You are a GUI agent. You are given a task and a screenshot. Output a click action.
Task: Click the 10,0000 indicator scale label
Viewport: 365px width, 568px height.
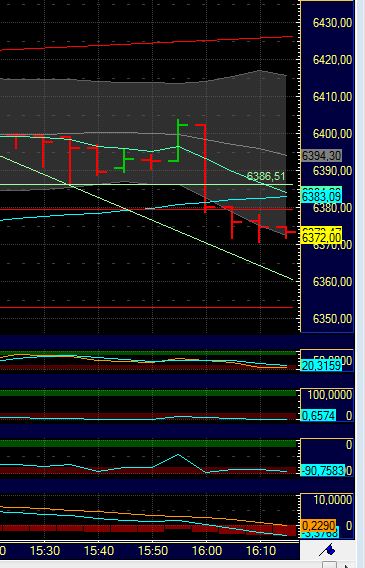pos(332,500)
